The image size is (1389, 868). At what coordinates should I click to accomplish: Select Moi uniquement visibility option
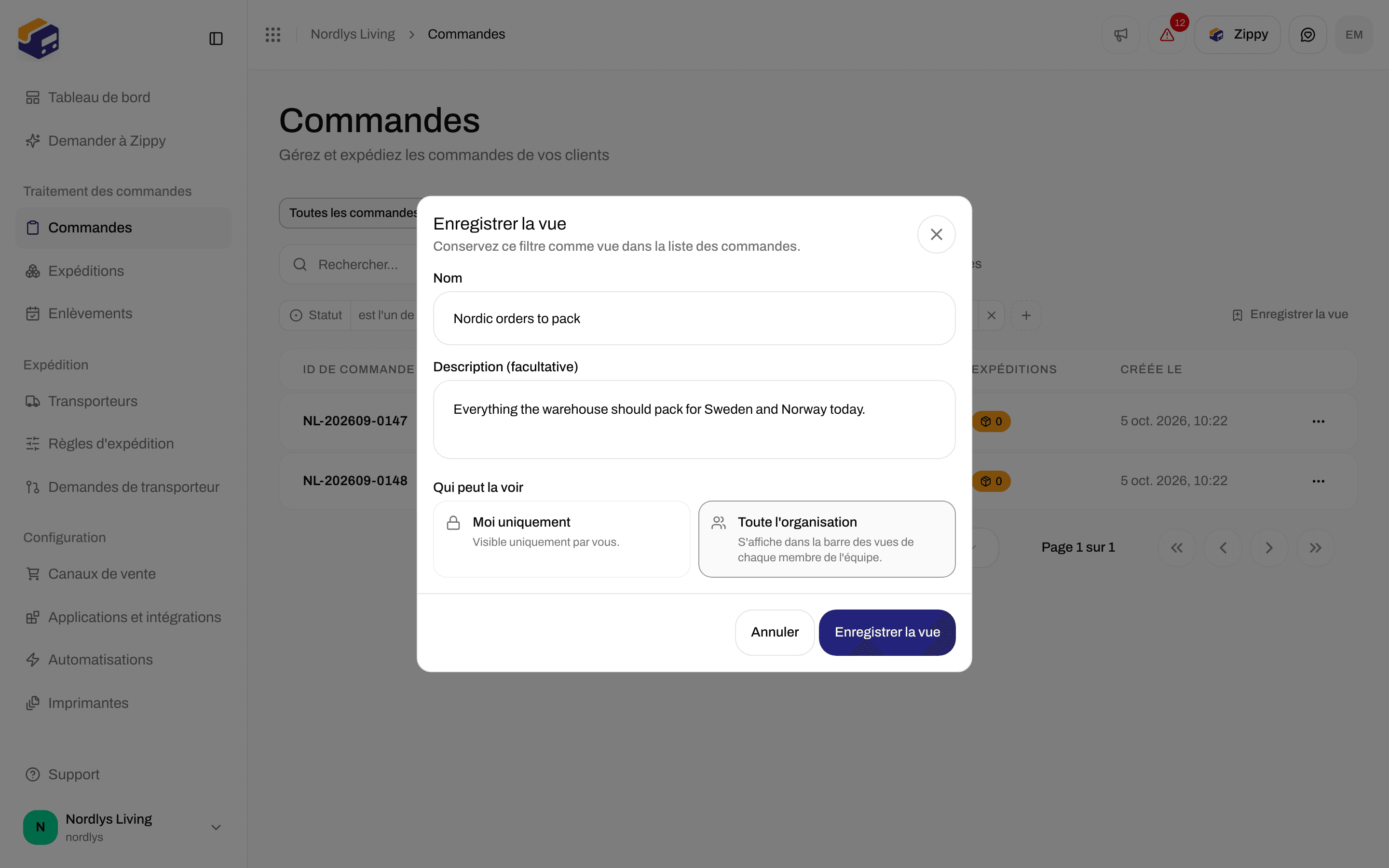coord(561,539)
